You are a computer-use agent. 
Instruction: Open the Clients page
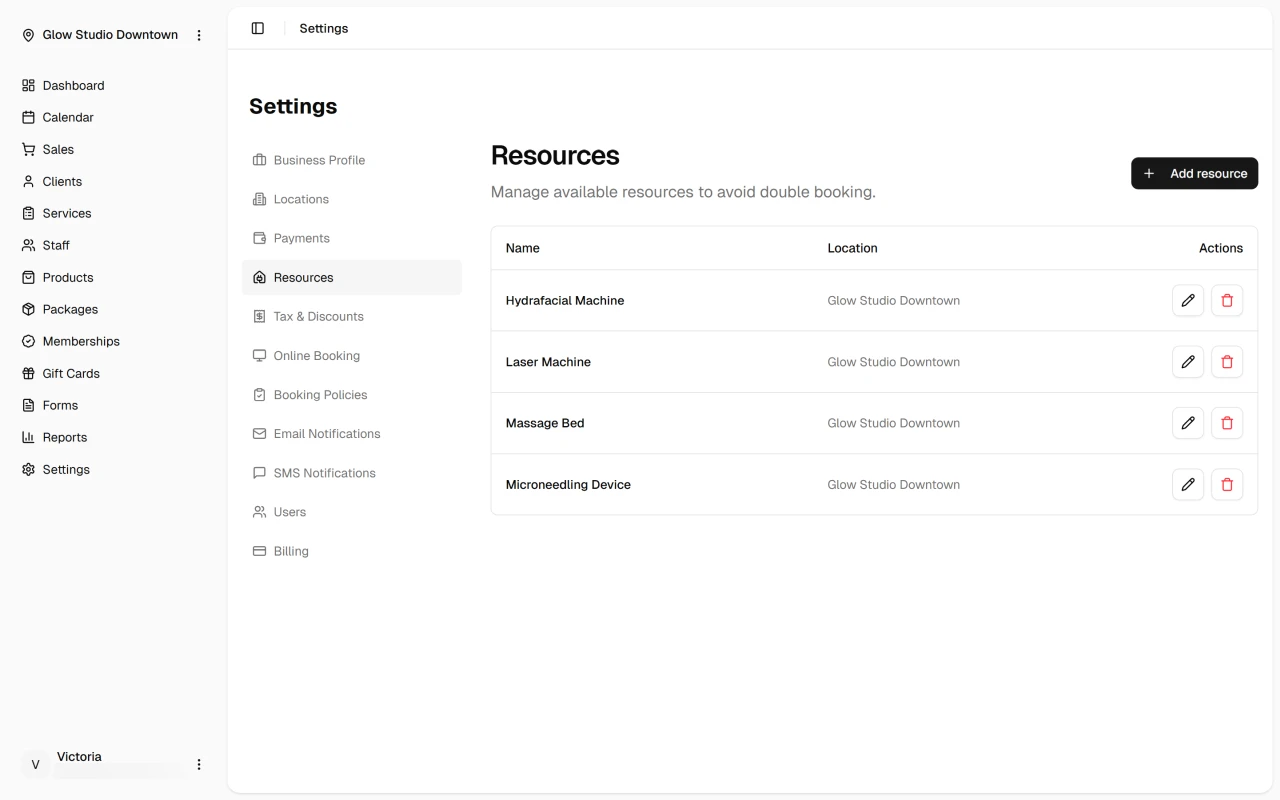point(113,181)
